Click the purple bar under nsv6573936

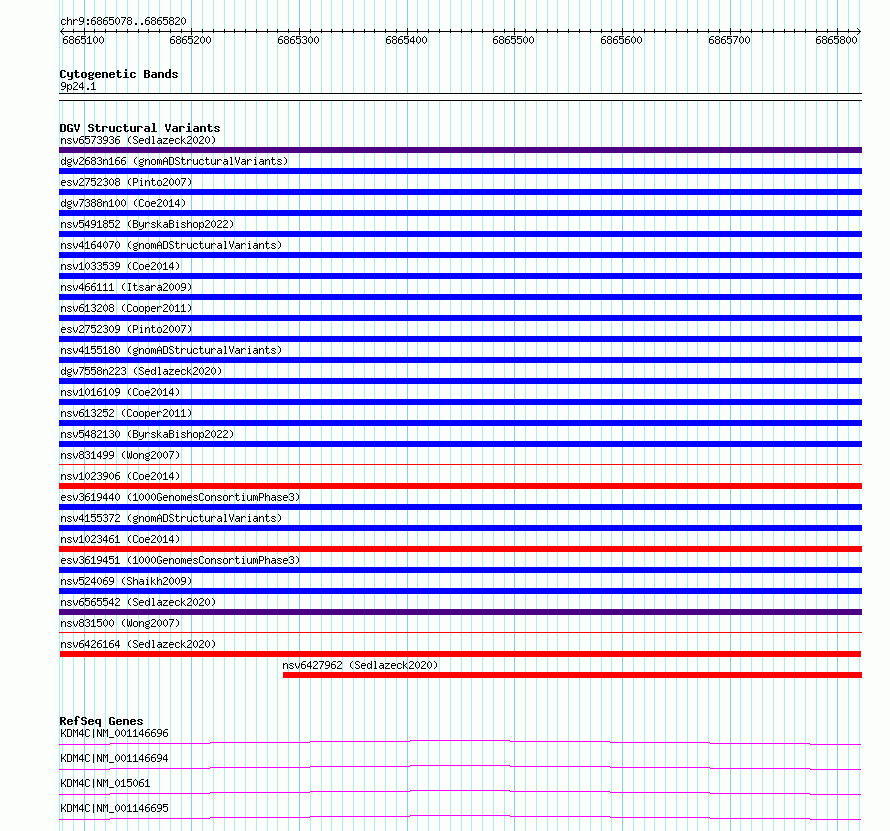[460, 150]
